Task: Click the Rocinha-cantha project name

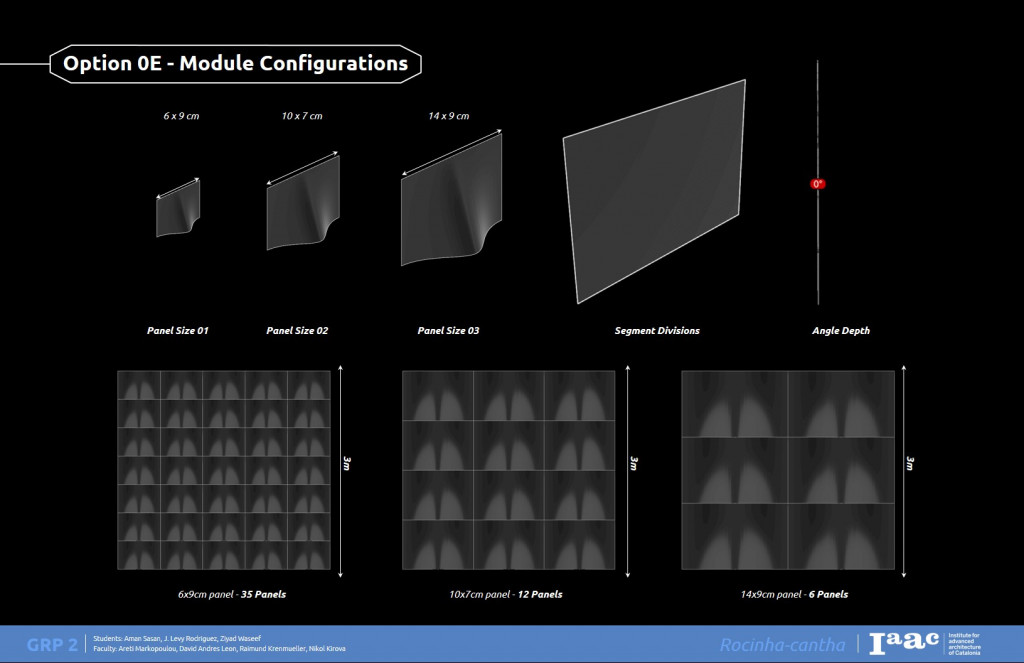Action: 782,644
